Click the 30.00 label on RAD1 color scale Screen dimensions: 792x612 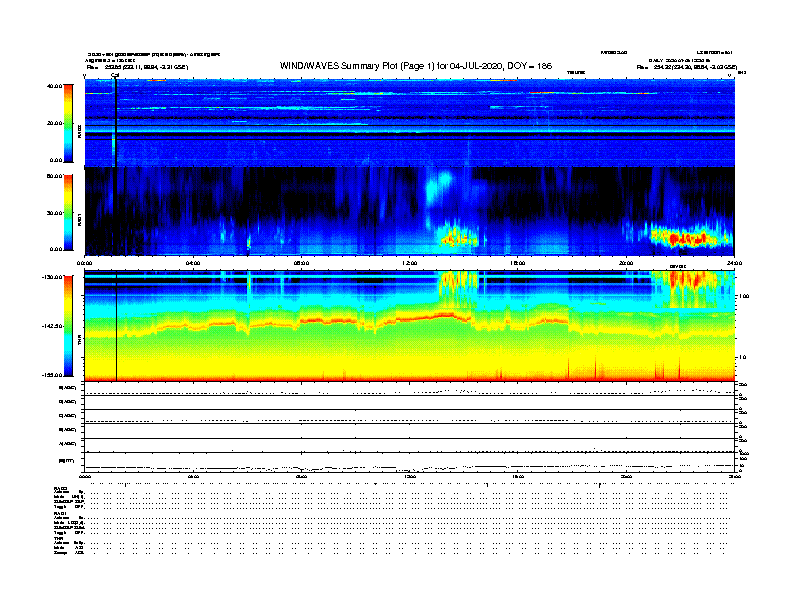tap(54, 213)
